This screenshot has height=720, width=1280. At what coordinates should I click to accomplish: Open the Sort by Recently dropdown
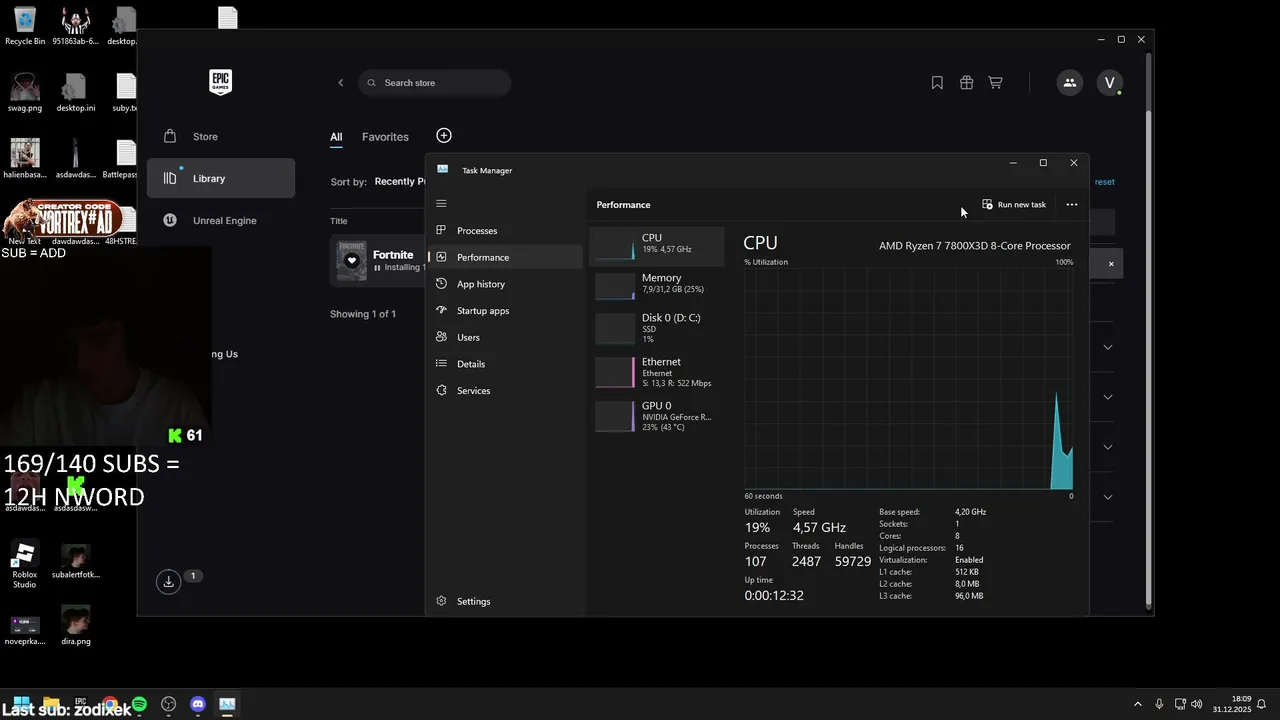point(400,182)
